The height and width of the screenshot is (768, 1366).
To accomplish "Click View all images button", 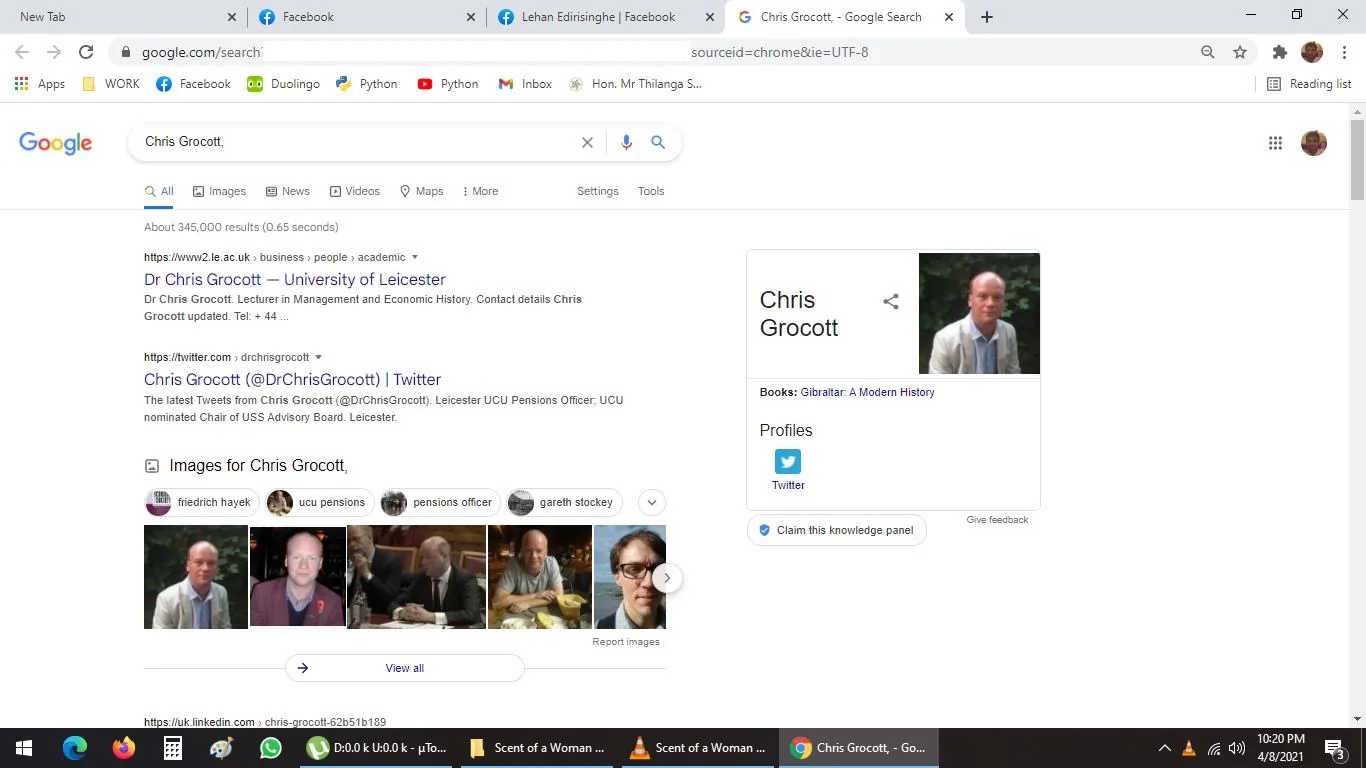I will coord(405,668).
